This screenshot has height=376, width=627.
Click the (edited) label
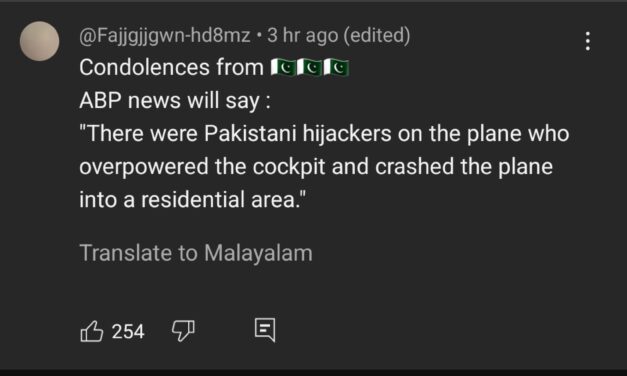[x=377, y=36]
